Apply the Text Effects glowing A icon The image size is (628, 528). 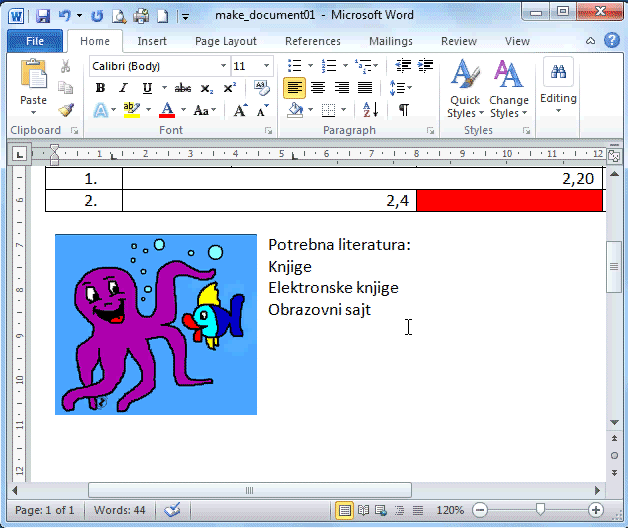click(101, 110)
